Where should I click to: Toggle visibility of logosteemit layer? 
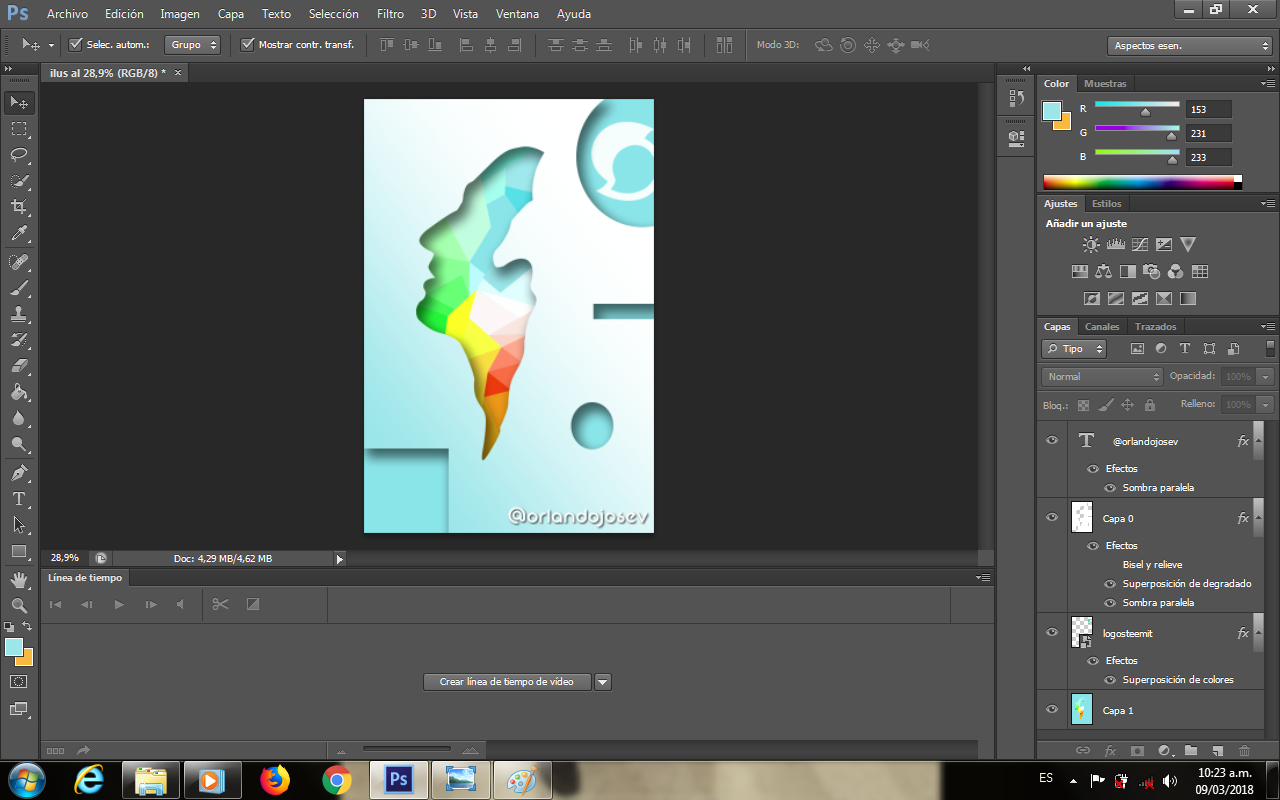click(x=1052, y=632)
